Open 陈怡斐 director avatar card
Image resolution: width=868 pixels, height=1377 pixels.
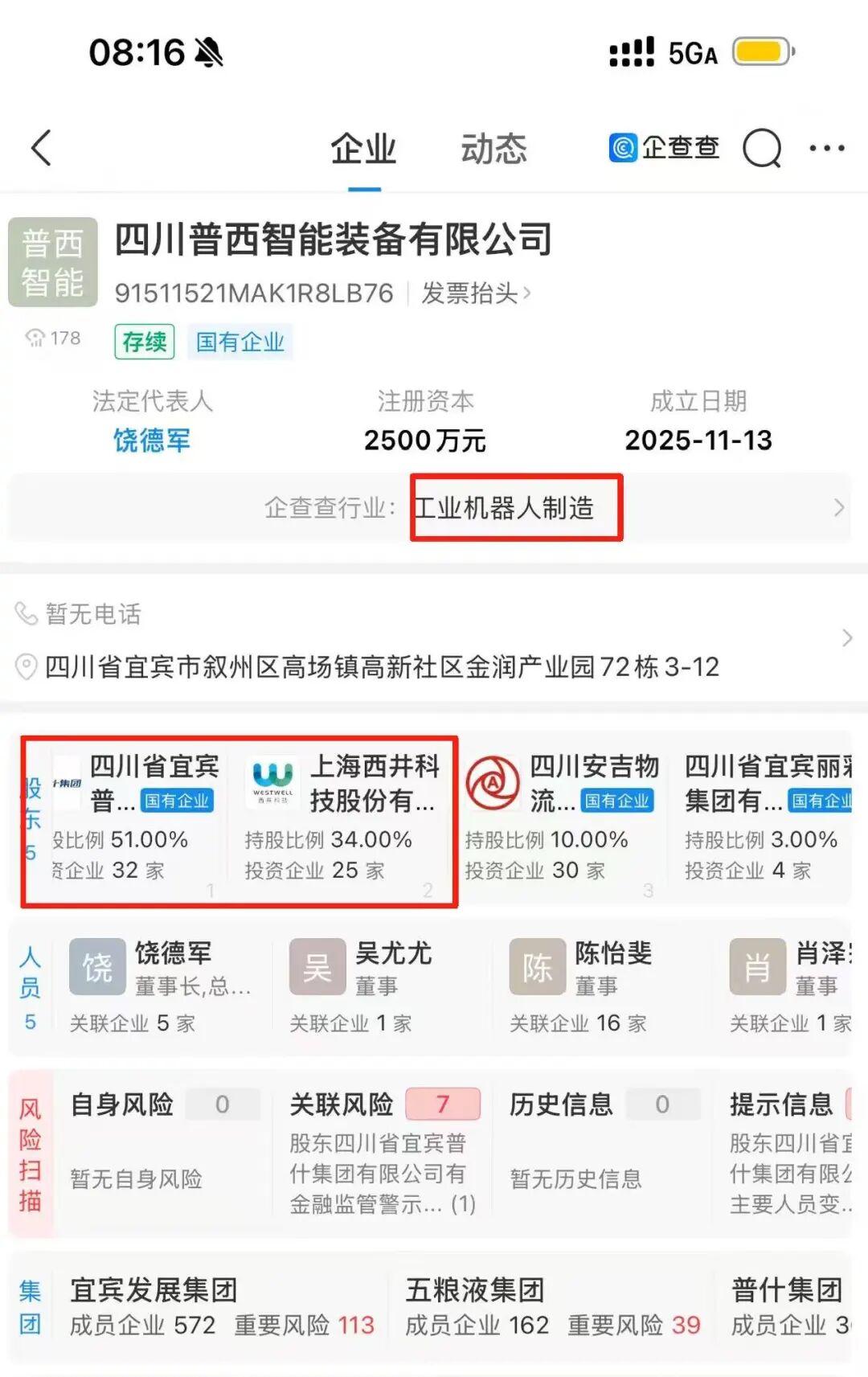[537, 967]
